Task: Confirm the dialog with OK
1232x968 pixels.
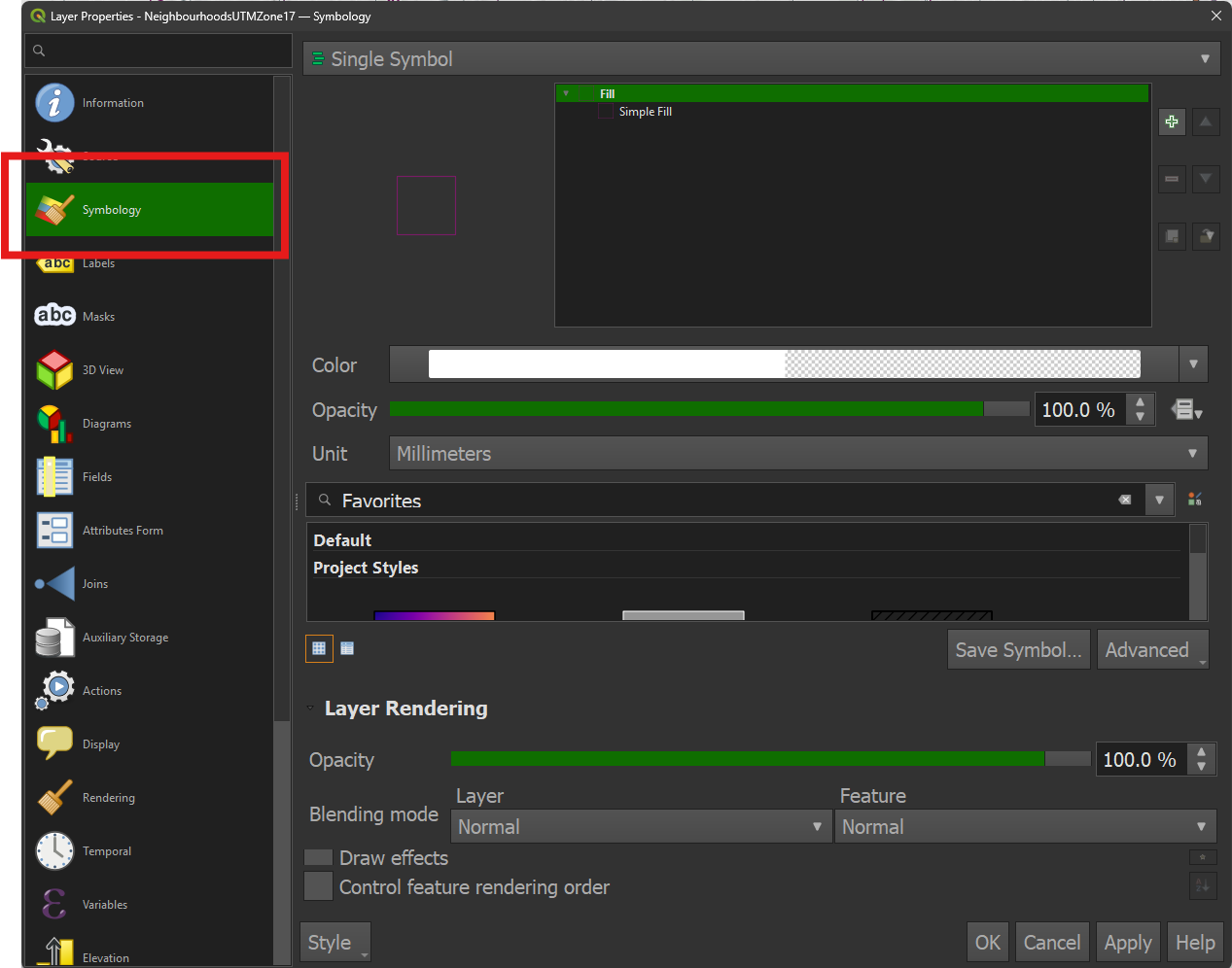Action: 987,942
